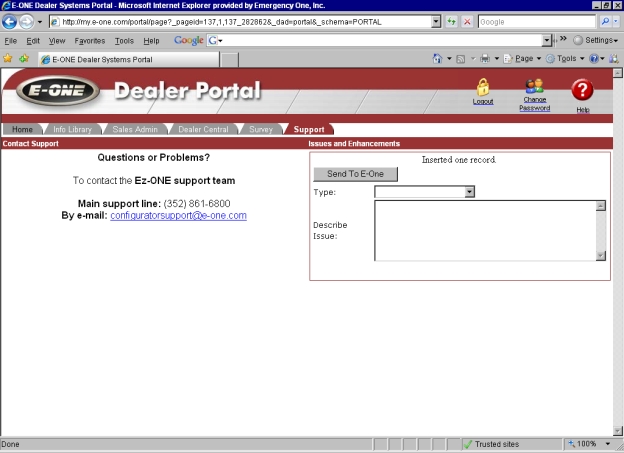Select the Support tab

[x=309, y=129]
